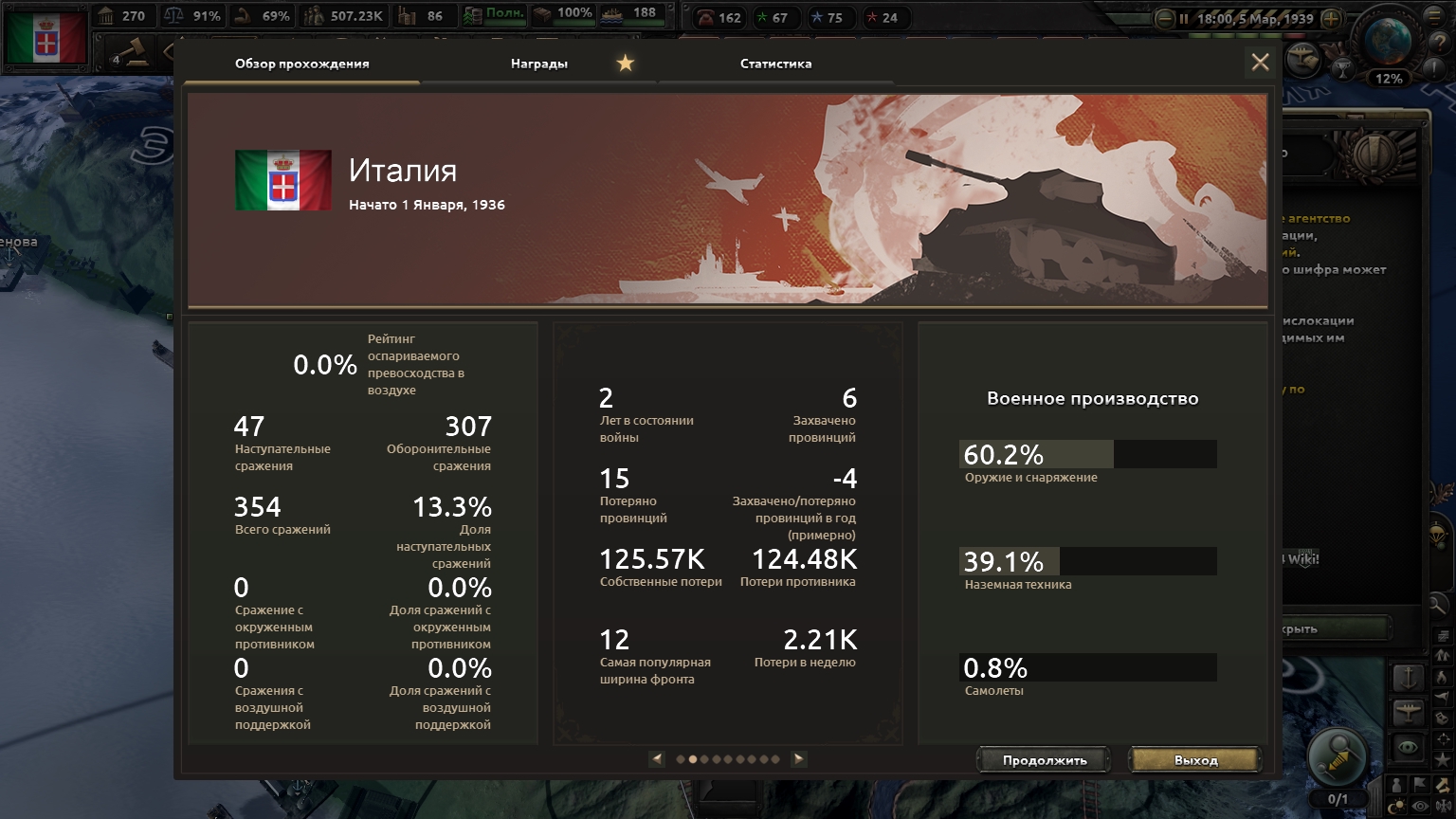
Task: Click the highlighted active pagination dot
Action: [x=693, y=759]
